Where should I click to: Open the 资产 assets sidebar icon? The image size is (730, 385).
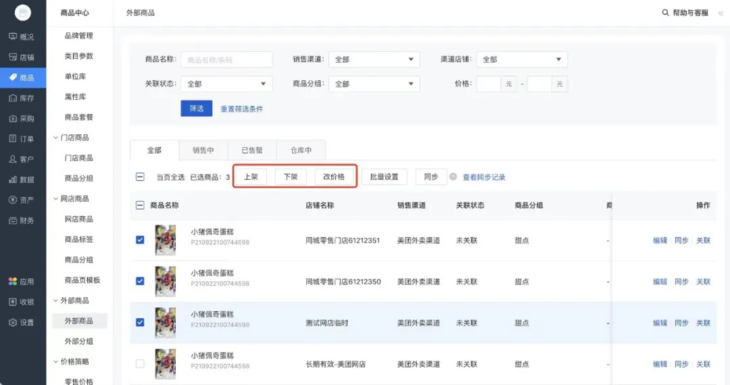coord(13,200)
